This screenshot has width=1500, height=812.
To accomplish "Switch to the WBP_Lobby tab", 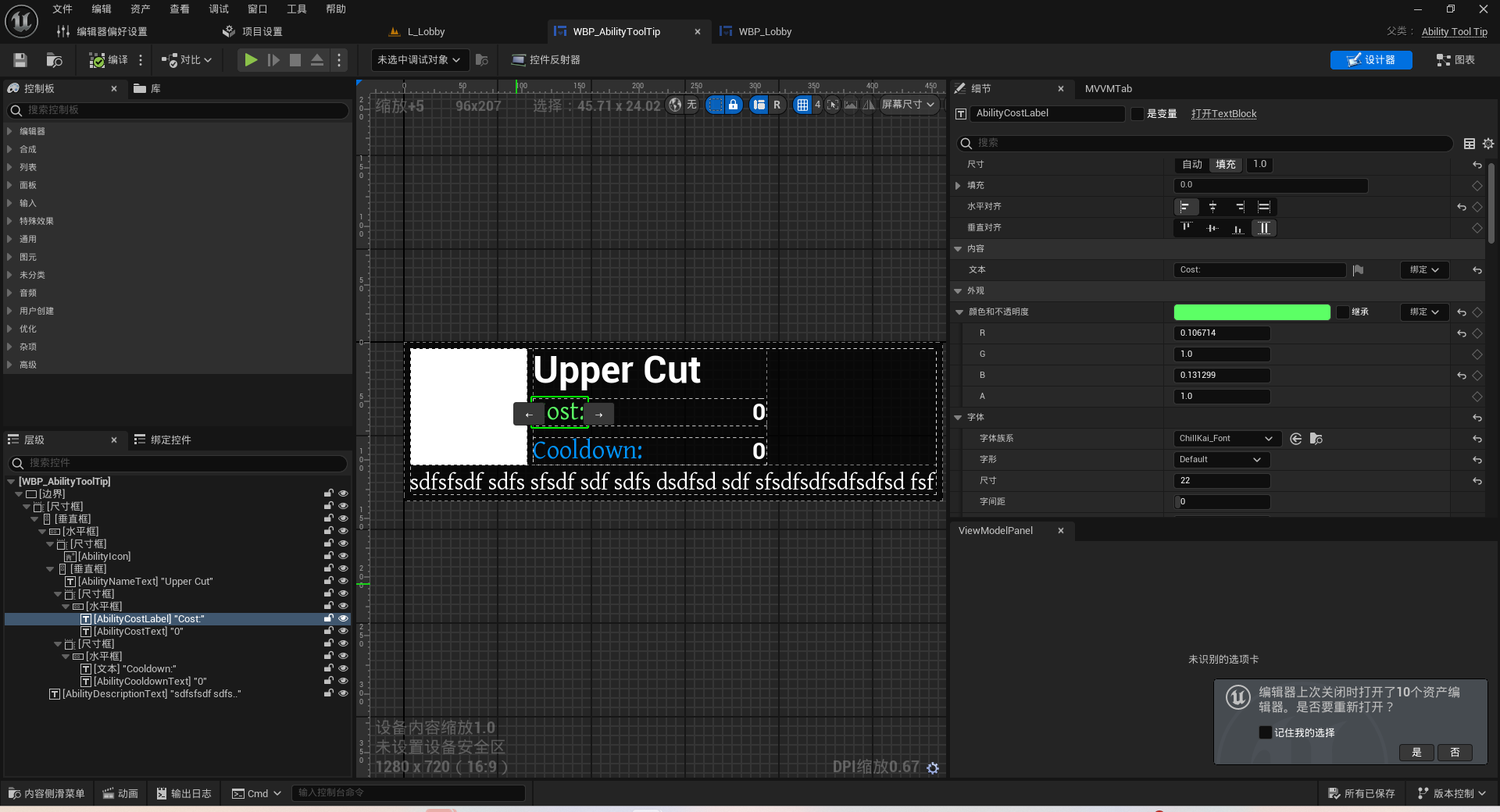I will [x=764, y=32].
